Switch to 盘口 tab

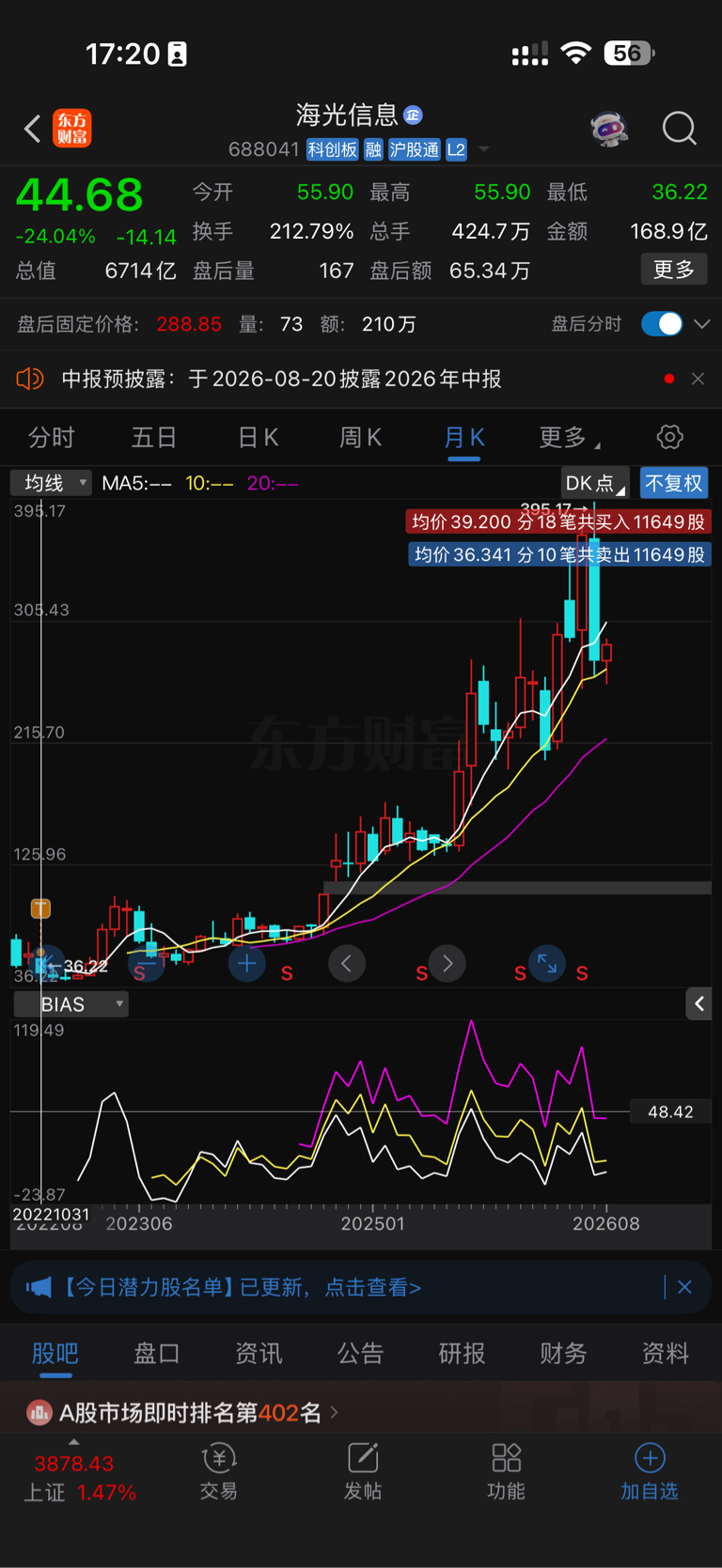coord(157,1353)
